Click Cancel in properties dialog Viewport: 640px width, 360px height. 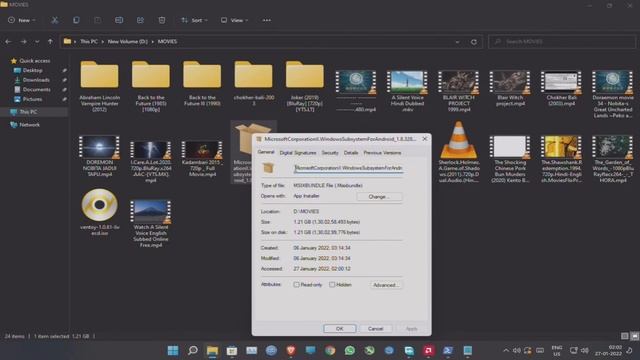tap(376, 329)
